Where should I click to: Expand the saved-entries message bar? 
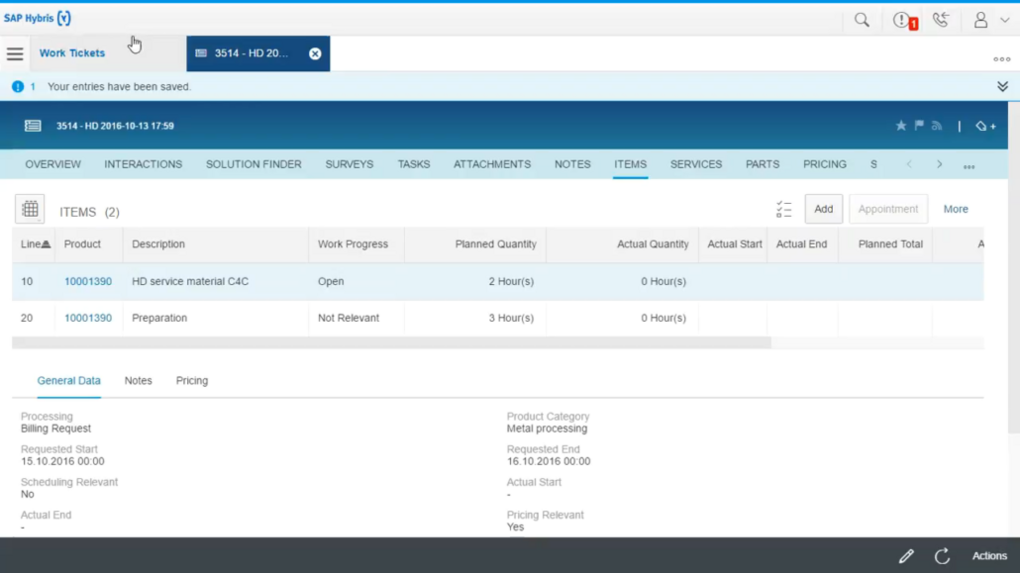pos(1002,87)
